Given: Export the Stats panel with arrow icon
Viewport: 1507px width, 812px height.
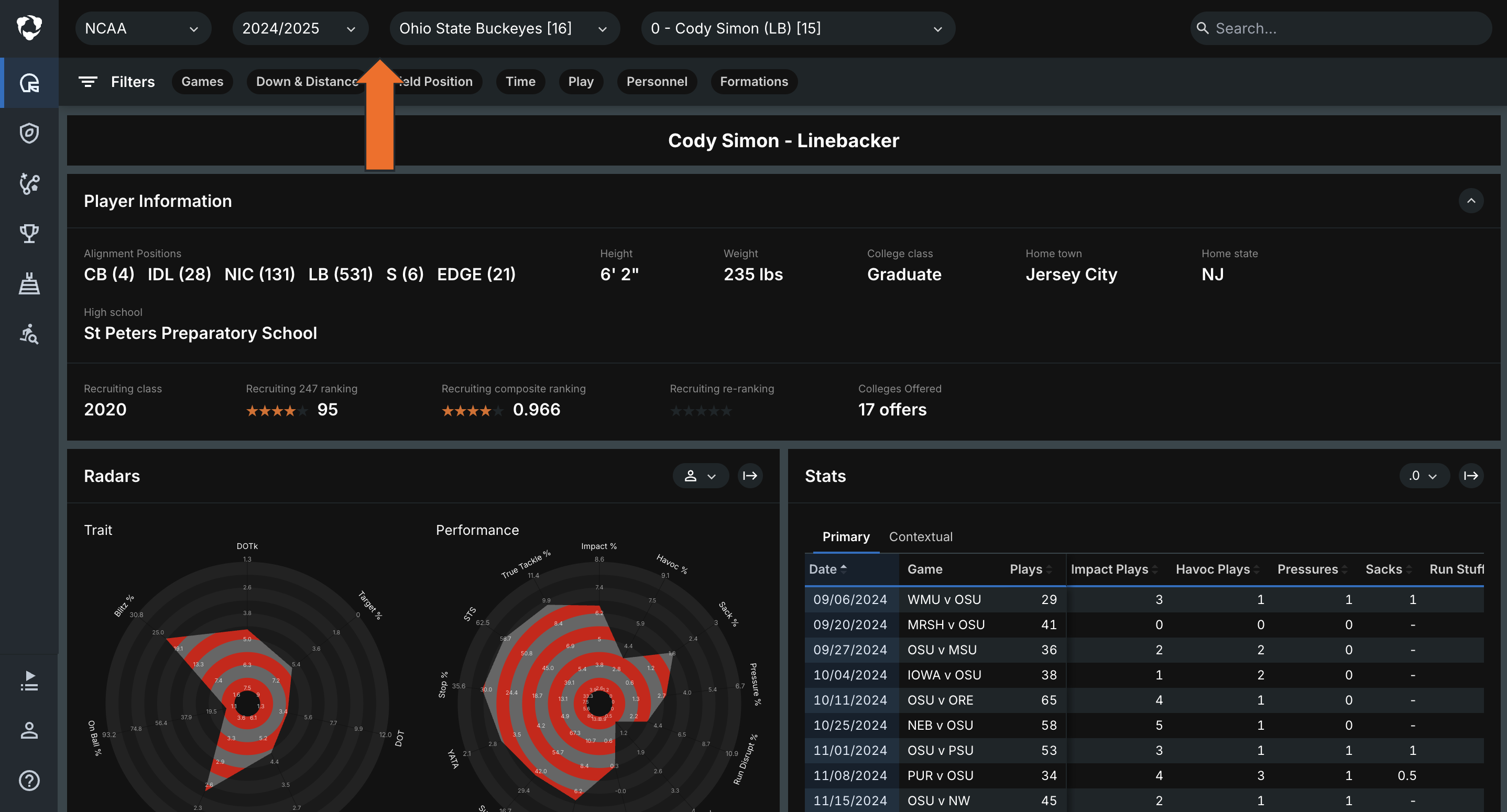Looking at the screenshot, I should point(1471,476).
